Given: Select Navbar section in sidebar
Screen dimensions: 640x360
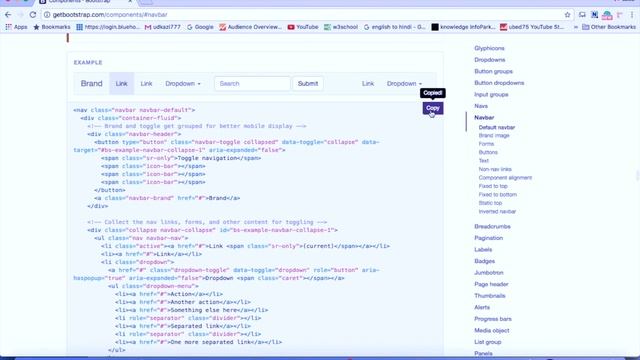Looking at the screenshot, I should [484, 118].
